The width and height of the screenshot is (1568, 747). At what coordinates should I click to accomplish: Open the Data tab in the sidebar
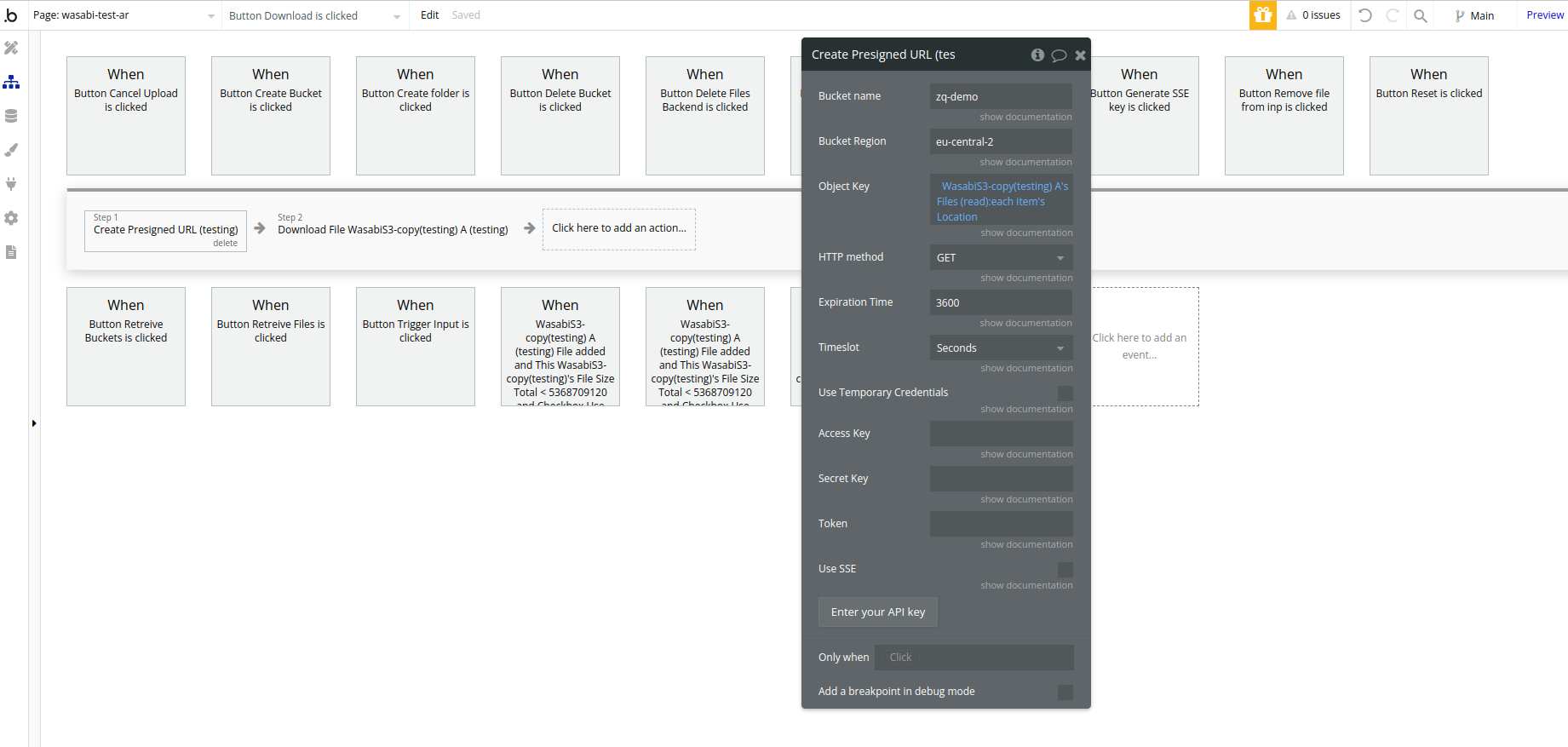click(x=11, y=116)
